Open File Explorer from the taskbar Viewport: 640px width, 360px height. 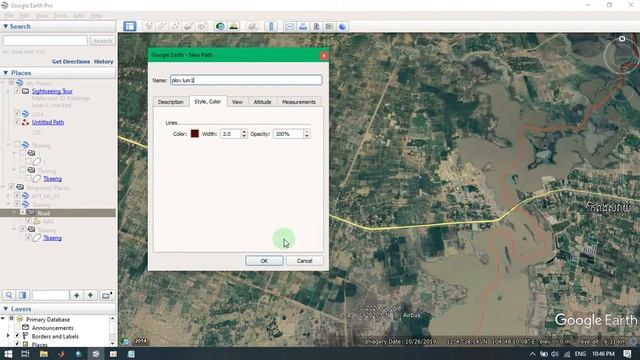pyautogui.click(x=44, y=354)
